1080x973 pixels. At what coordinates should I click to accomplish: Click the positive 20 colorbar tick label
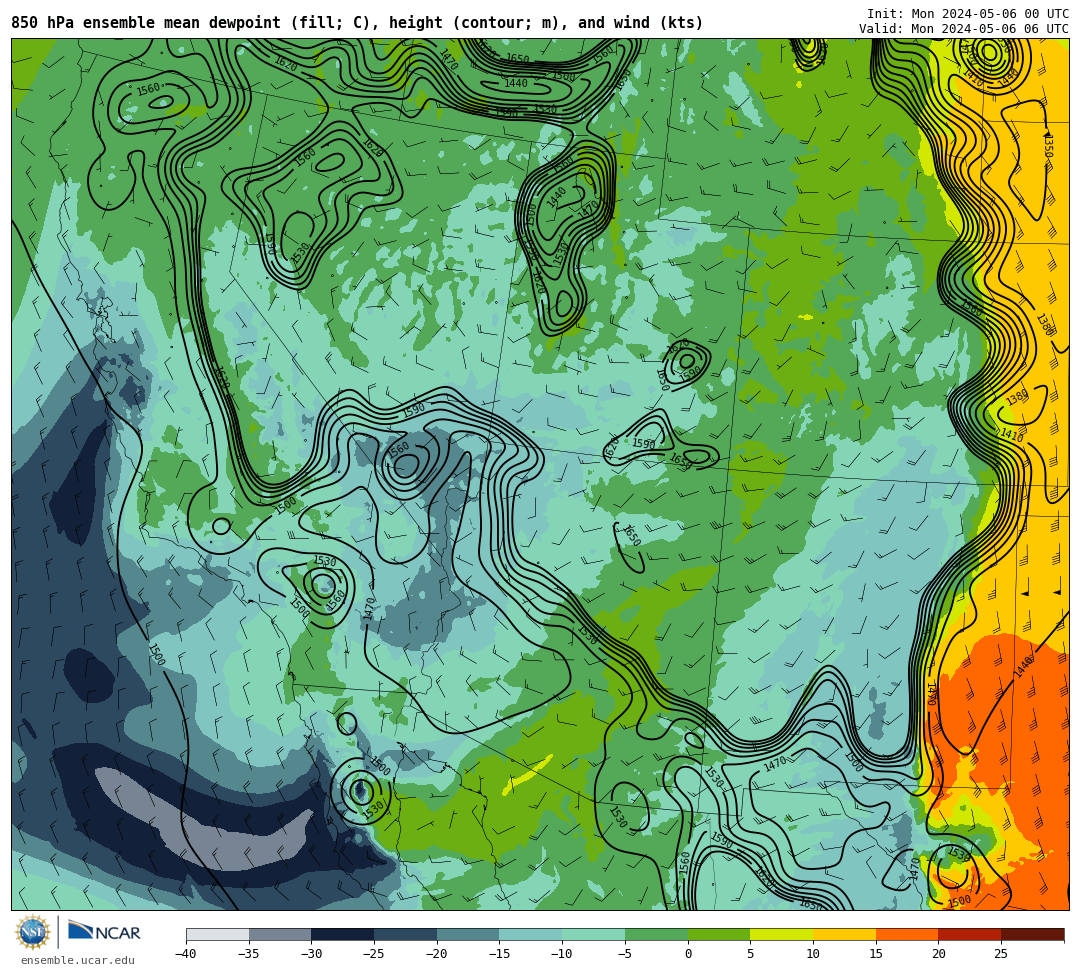pyautogui.click(x=939, y=954)
